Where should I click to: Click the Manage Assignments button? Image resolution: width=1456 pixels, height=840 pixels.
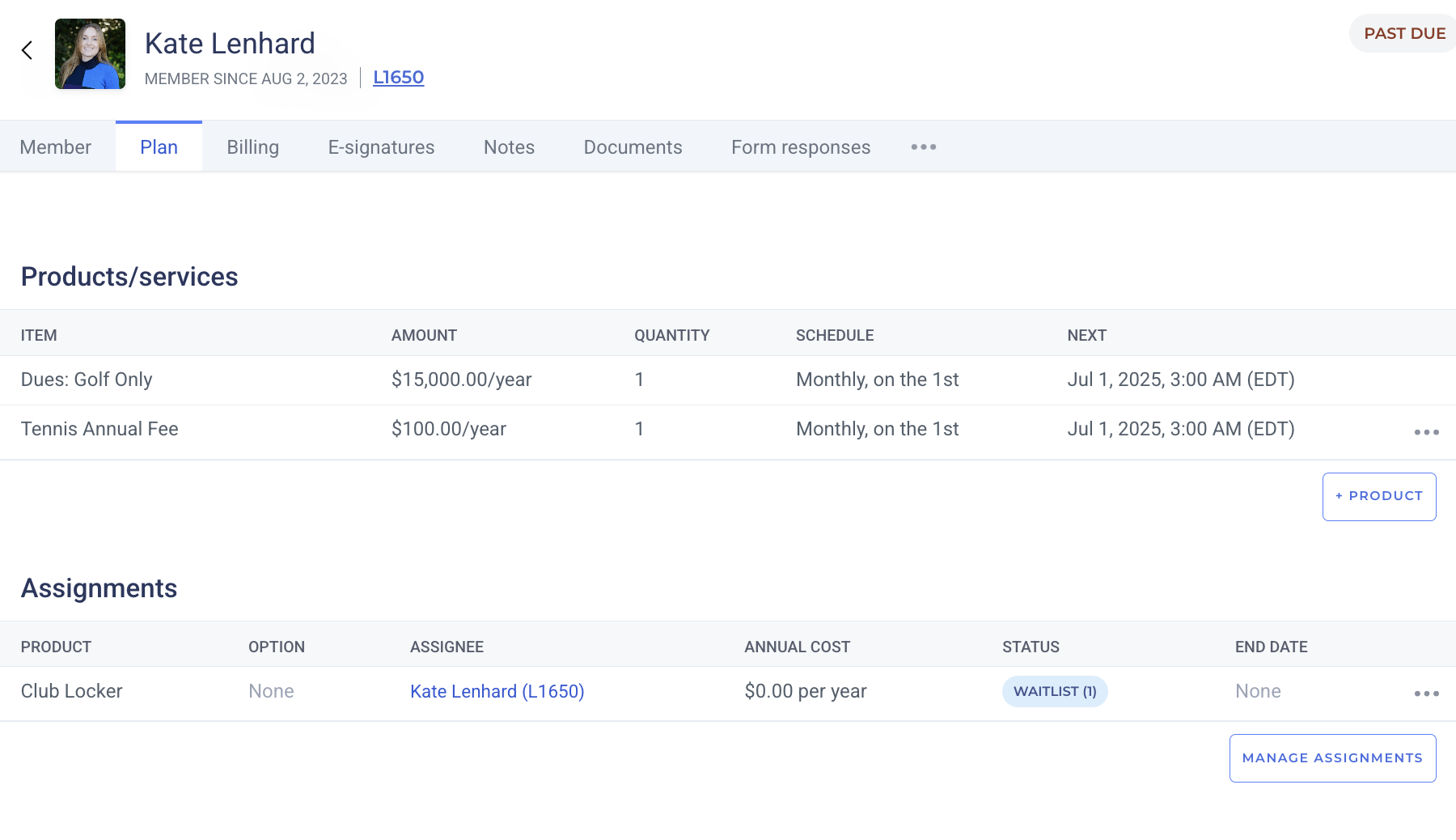(x=1331, y=758)
